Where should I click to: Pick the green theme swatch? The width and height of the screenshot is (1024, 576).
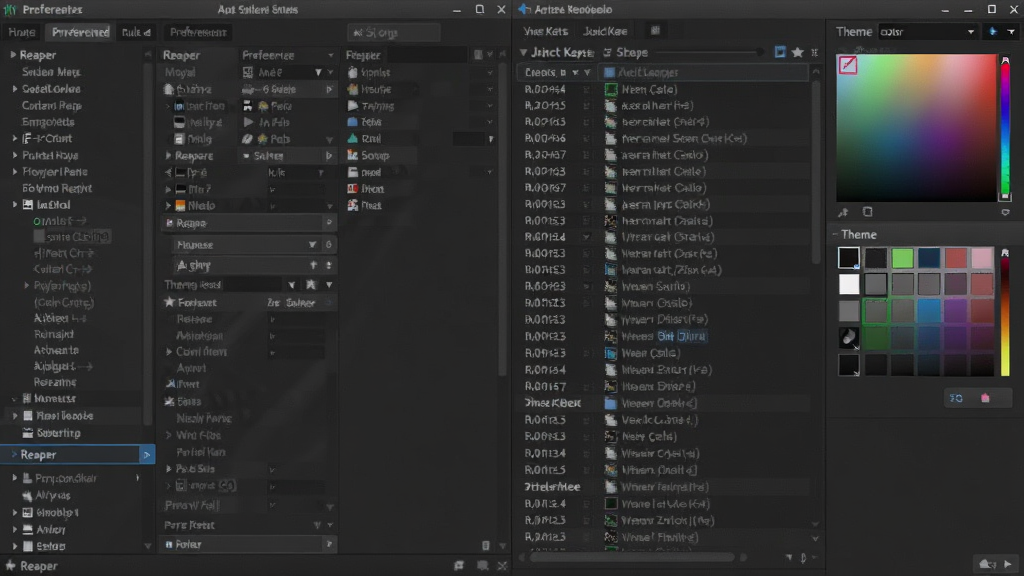[902, 258]
